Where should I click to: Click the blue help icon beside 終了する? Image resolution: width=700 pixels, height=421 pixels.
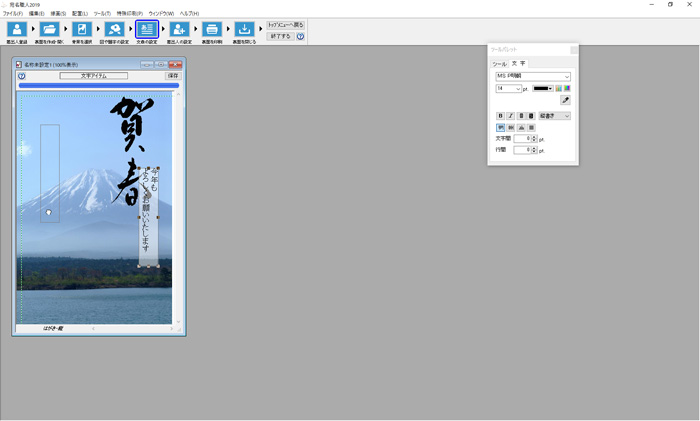click(x=300, y=36)
